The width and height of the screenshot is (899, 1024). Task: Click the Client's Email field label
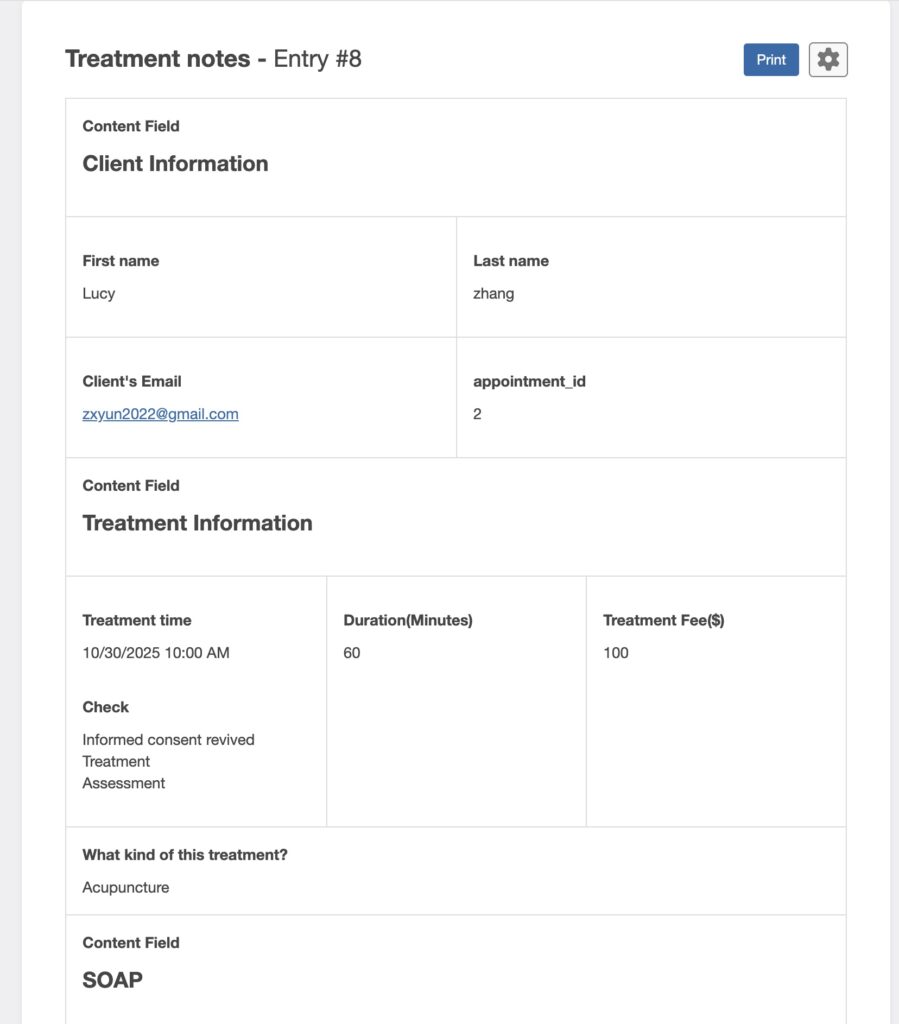click(x=132, y=381)
